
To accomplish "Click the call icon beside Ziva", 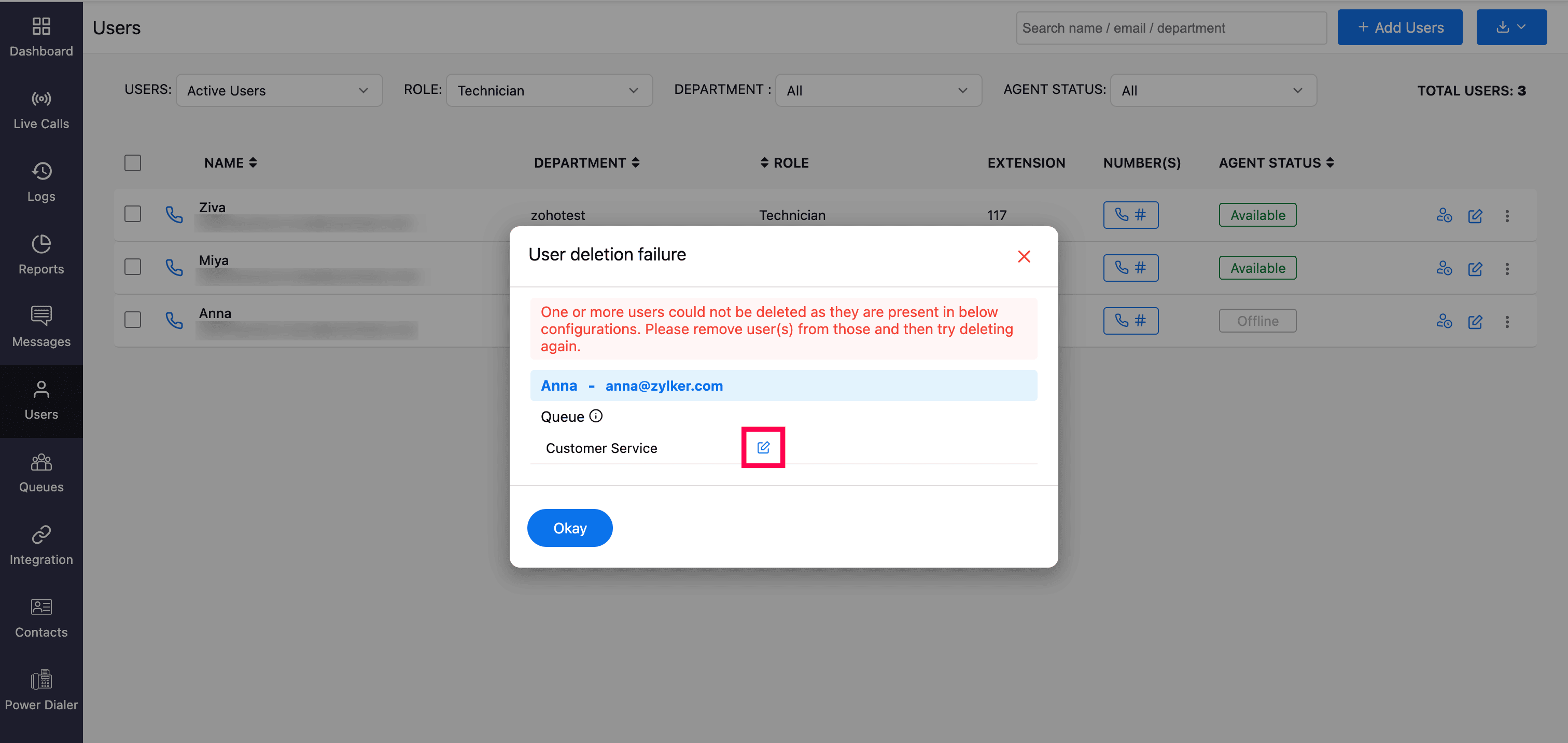I will click(x=174, y=214).
